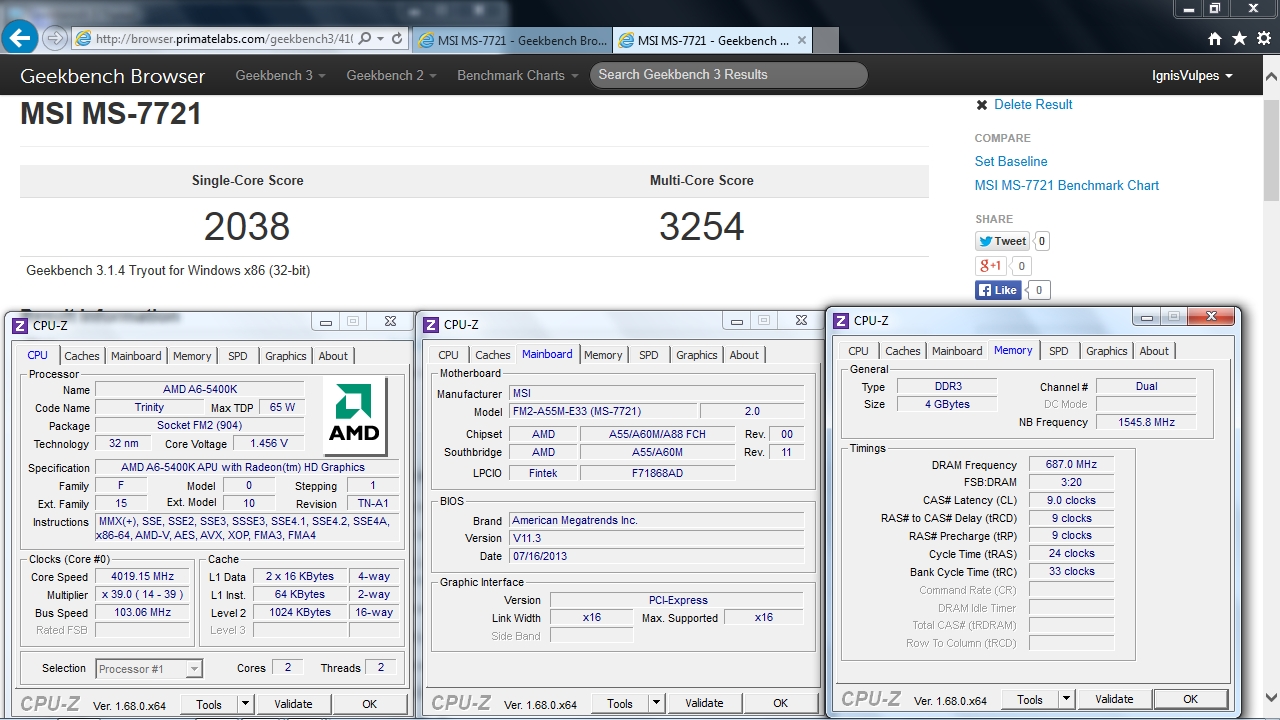Open the Geekbench 2 dropdown menu
This screenshot has height=720, width=1280.
(x=391, y=76)
